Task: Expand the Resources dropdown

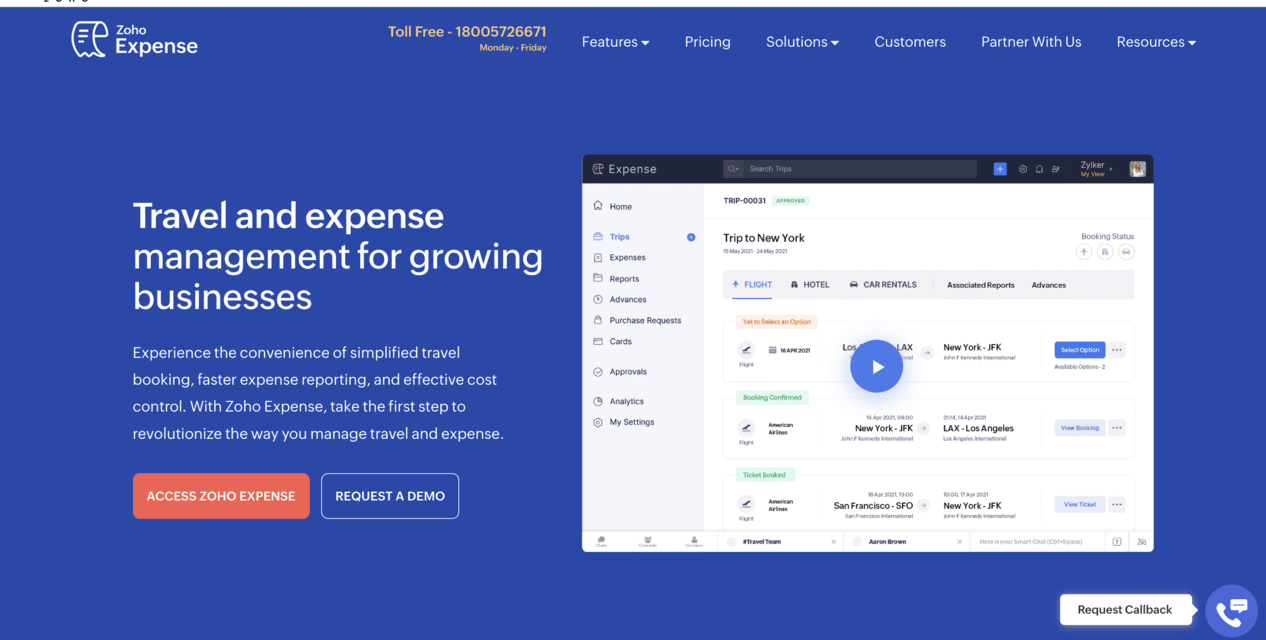Action: coord(1156,42)
